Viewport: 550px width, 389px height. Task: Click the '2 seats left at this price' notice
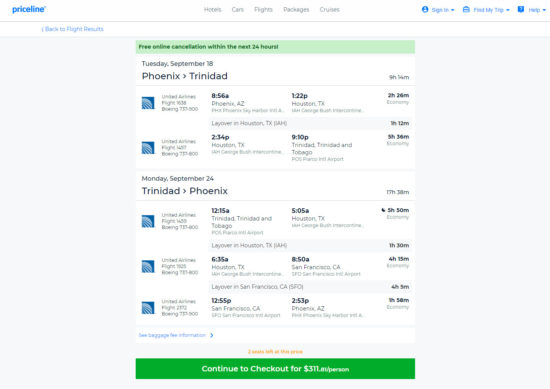click(275, 351)
